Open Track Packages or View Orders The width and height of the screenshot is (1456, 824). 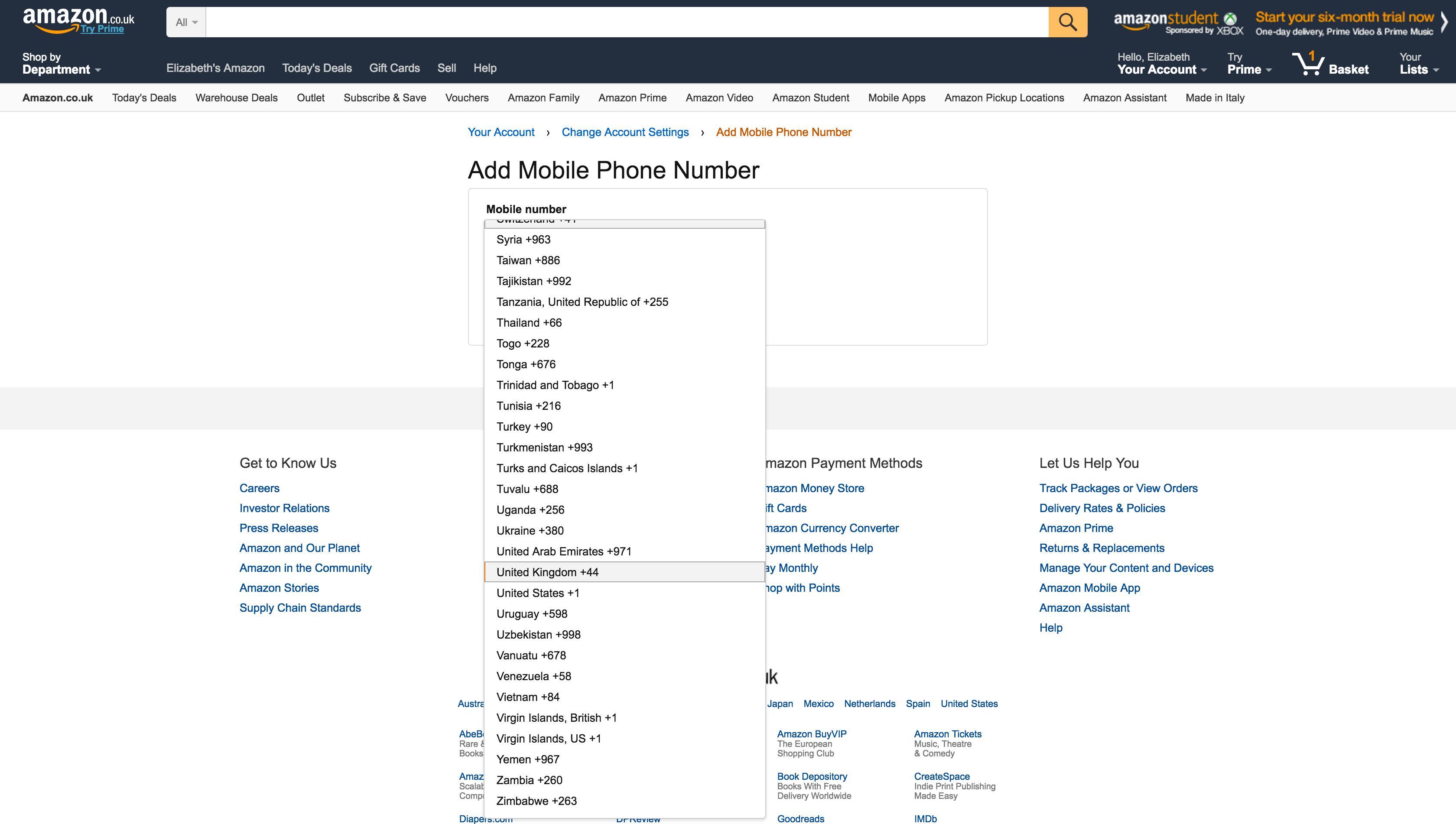(1118, 488)
